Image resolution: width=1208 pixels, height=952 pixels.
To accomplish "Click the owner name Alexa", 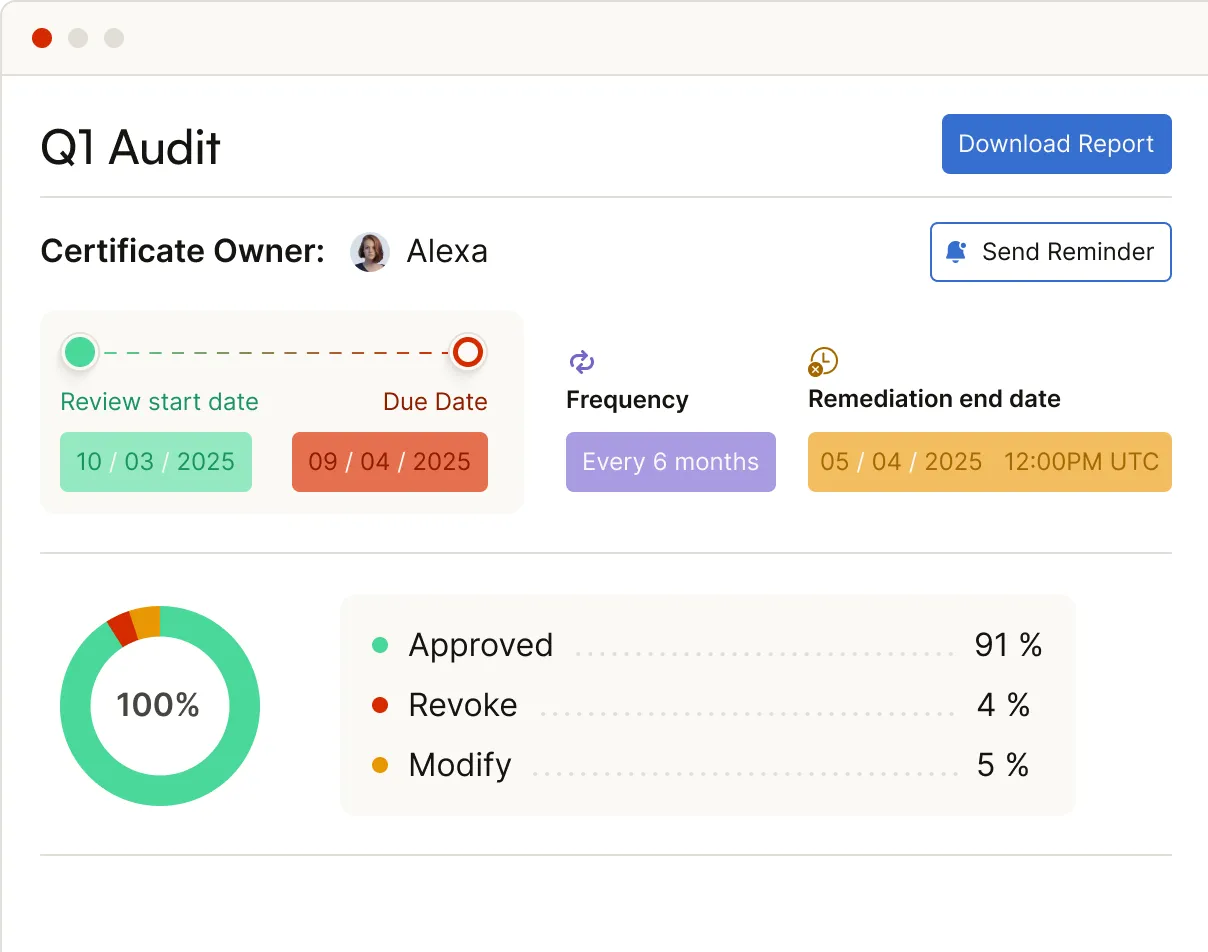I will (447, 252).
